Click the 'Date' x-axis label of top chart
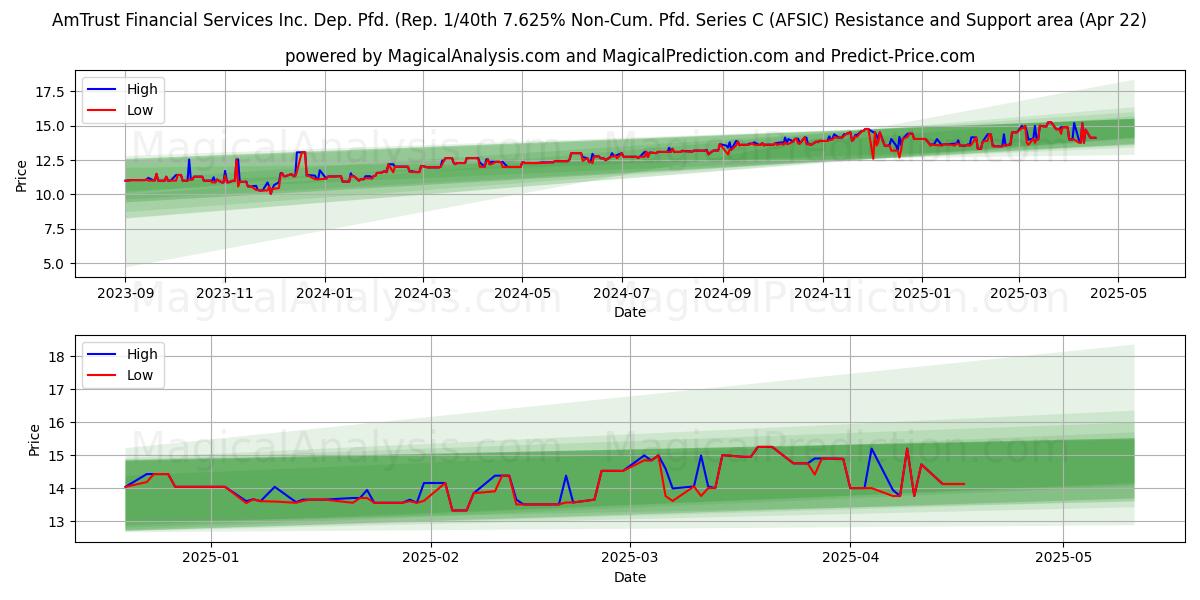 click(x=630, y=312)
